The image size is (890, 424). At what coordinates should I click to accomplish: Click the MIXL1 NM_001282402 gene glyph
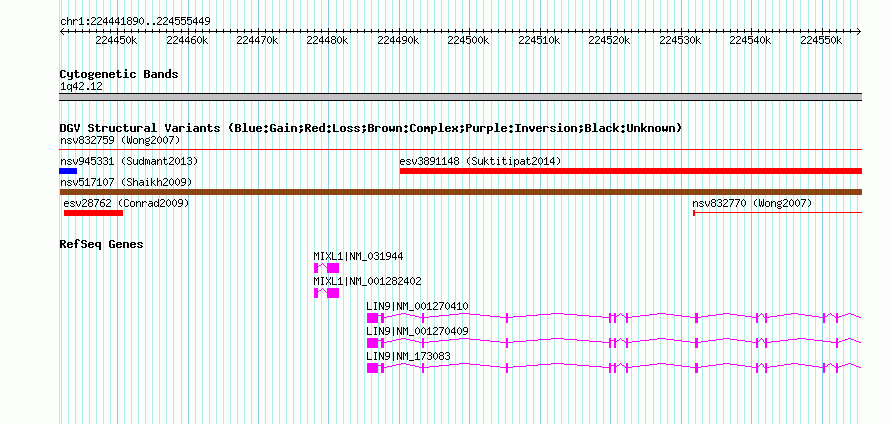pos(326,293)
